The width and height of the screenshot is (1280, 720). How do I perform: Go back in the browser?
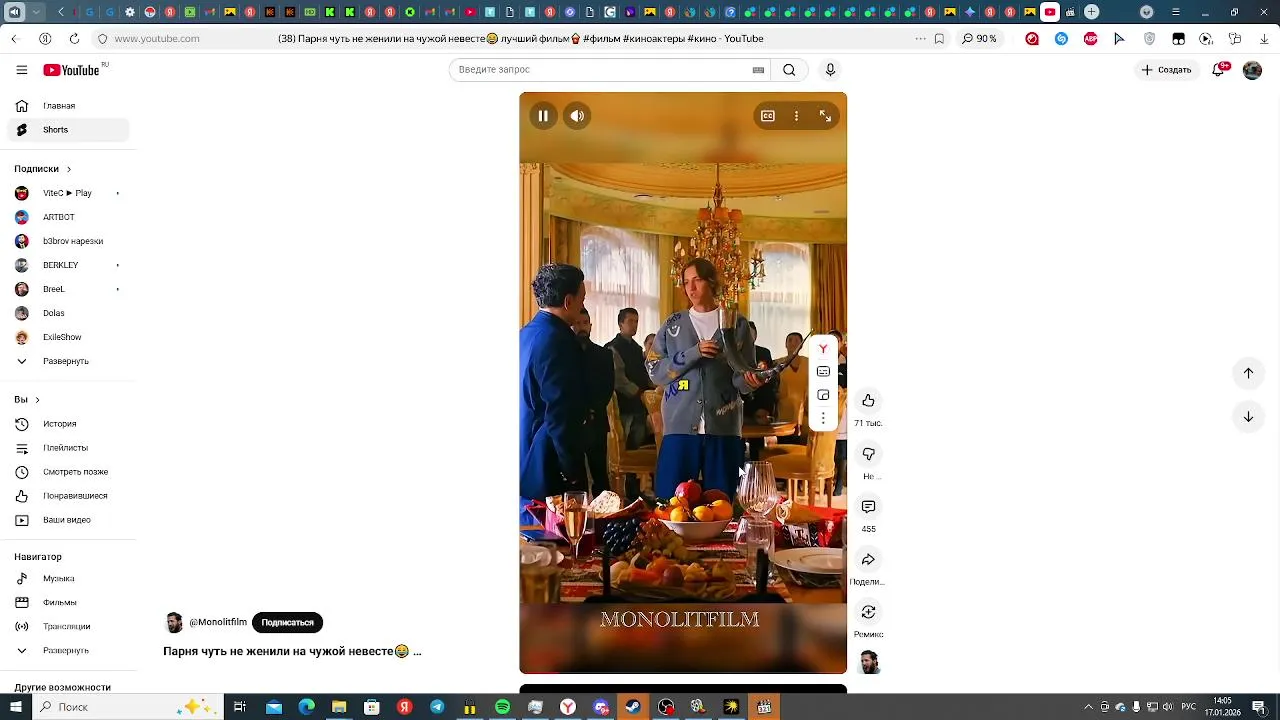[14, 39]
